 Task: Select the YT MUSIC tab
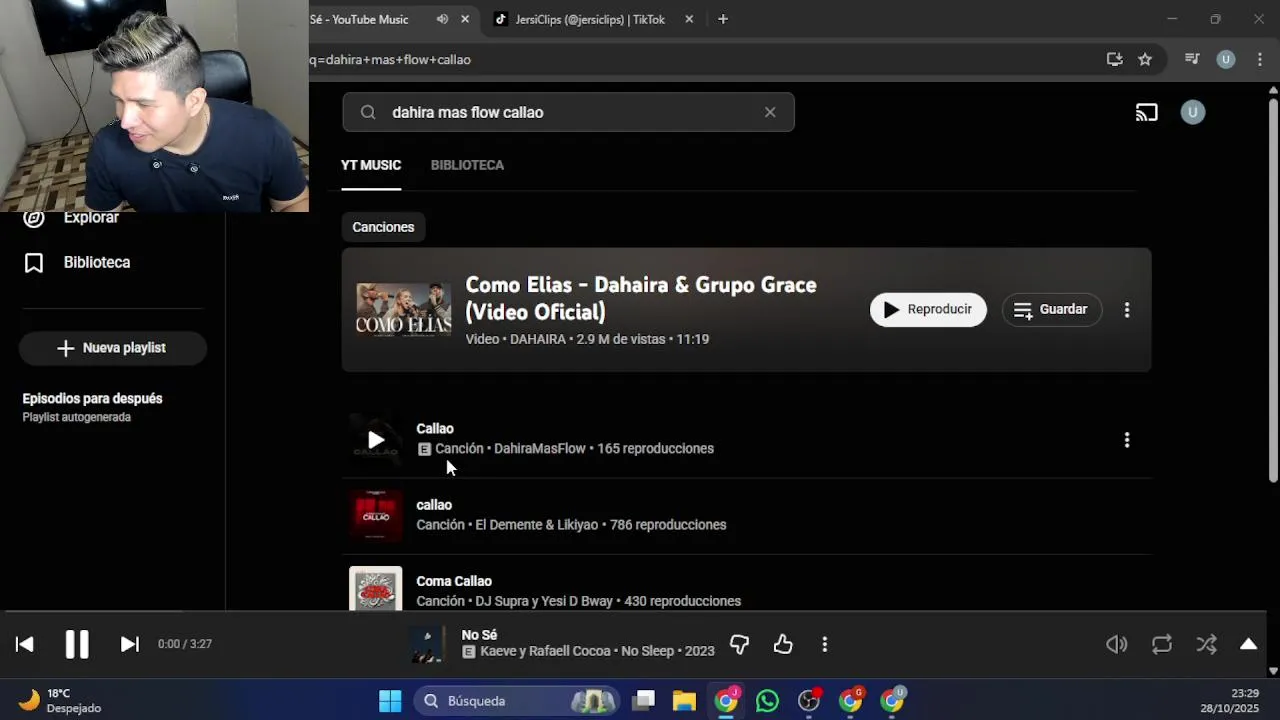point(371,165)
